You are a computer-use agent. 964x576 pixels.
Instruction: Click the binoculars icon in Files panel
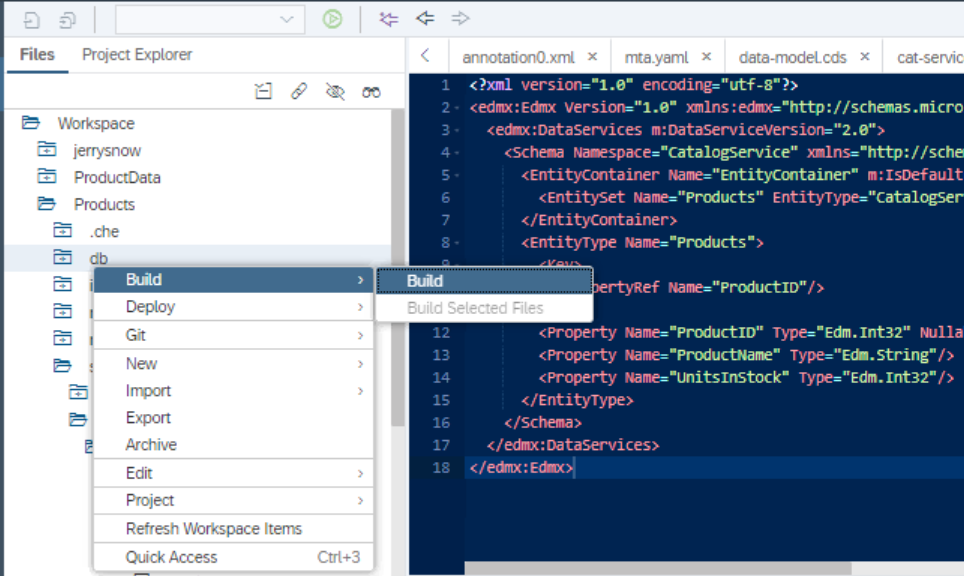(371, 92)
